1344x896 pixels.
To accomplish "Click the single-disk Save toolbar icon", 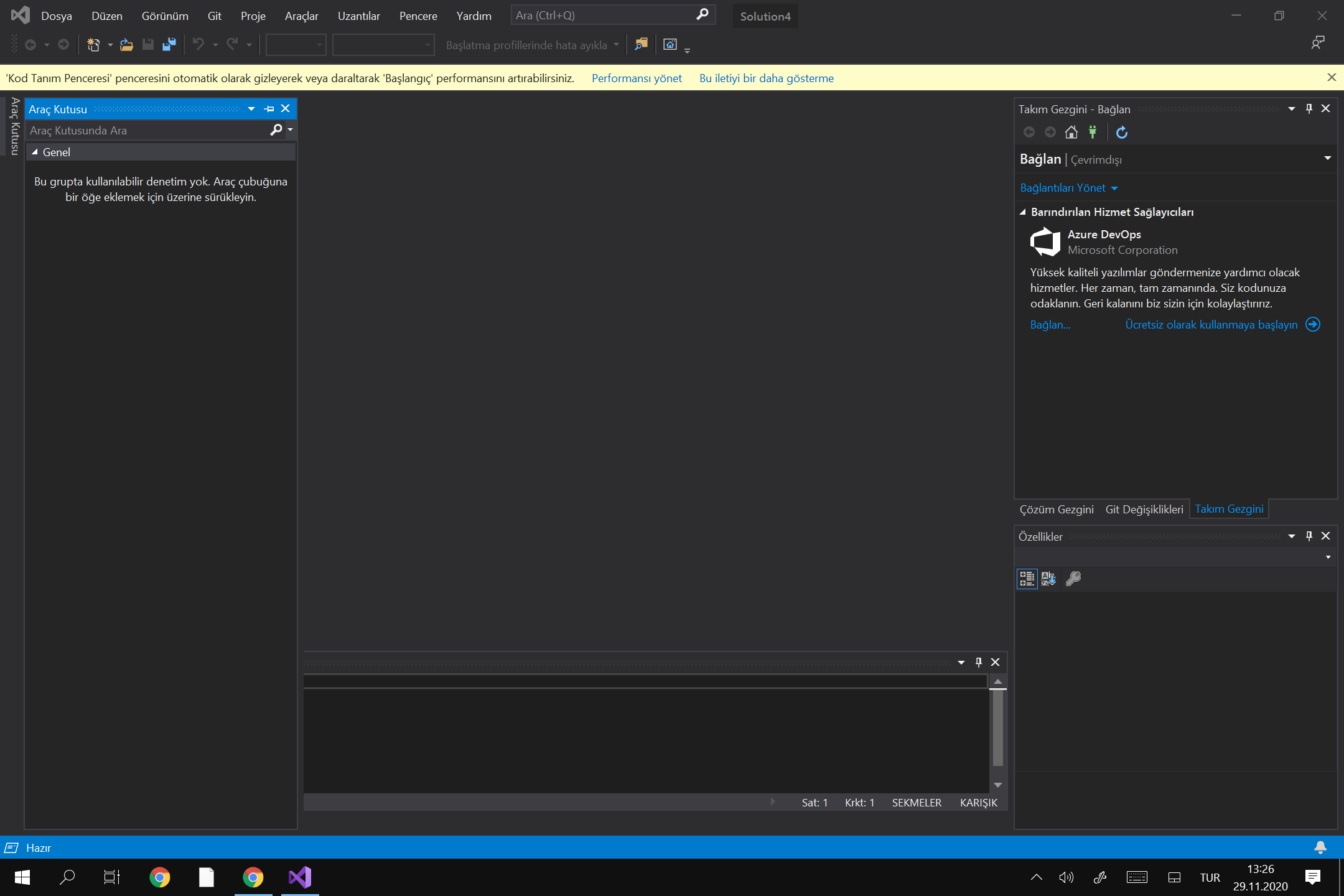I will [148, 45].
